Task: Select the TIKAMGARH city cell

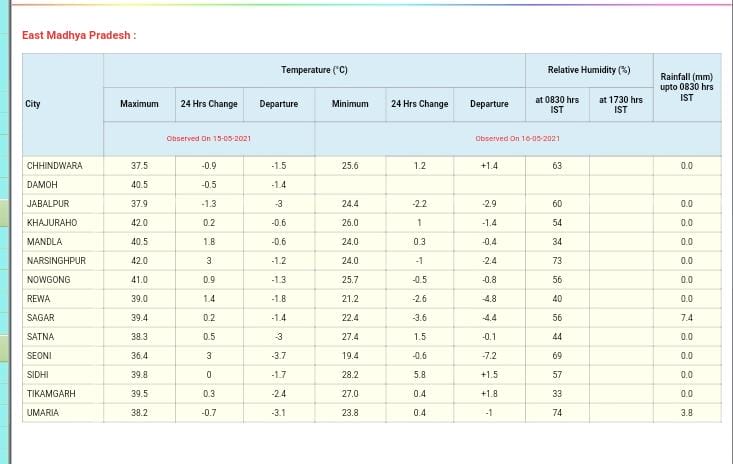Action: click(51, 394)
